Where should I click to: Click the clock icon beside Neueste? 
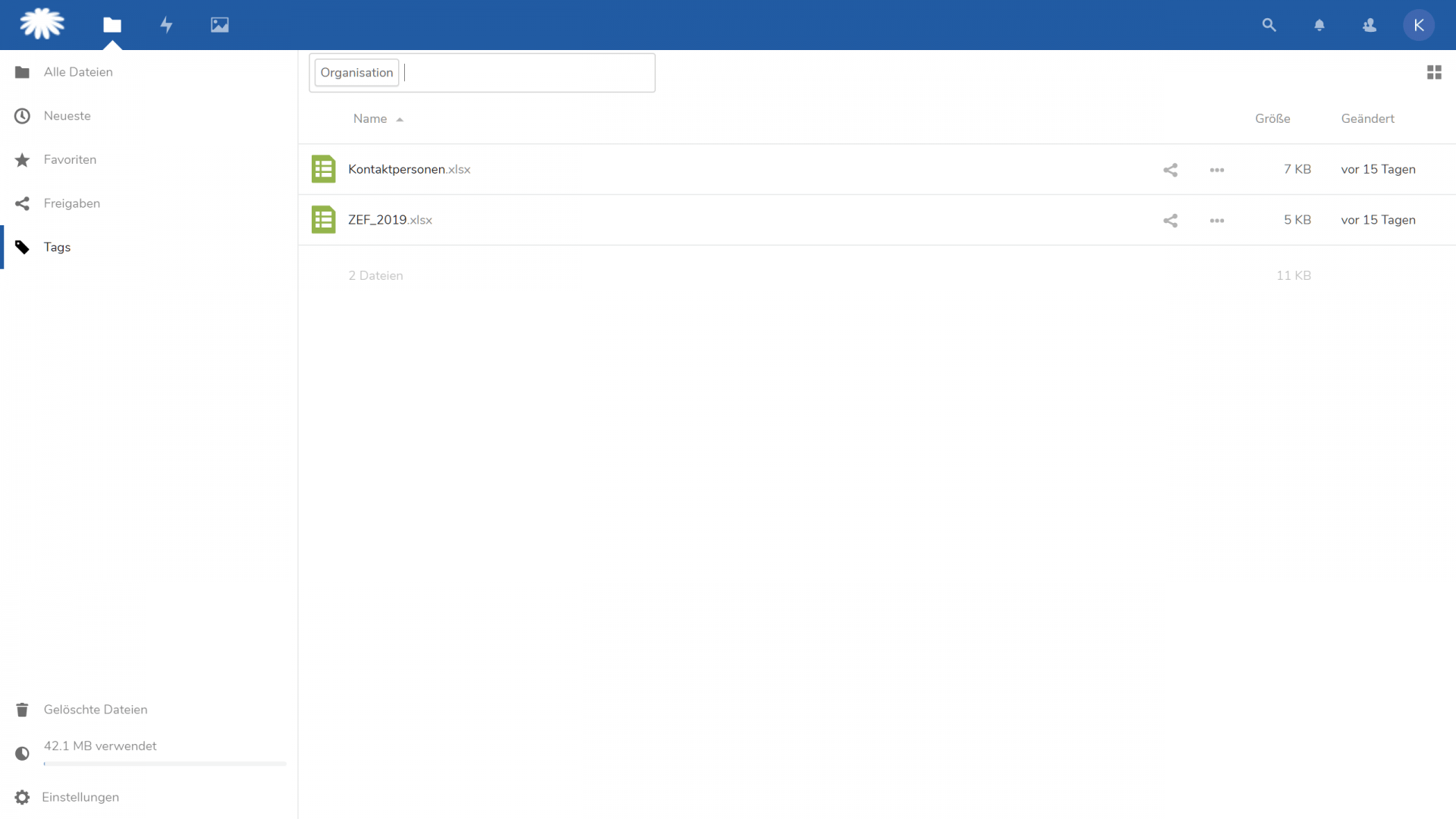coord(22,116)
